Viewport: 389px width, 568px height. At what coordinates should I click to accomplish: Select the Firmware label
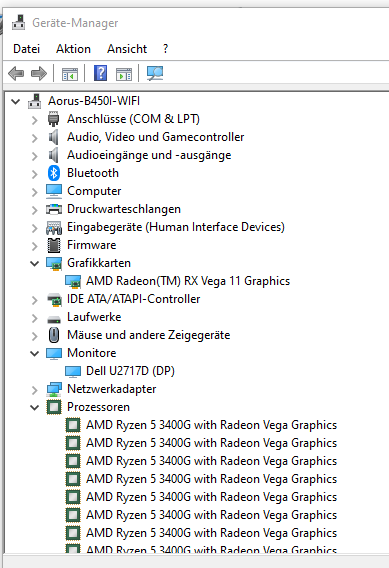click(x=92, y=245)
